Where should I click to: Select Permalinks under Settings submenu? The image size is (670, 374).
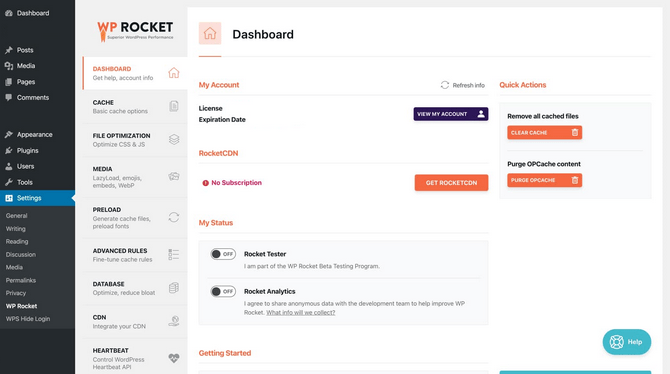[x=21, y=280]
